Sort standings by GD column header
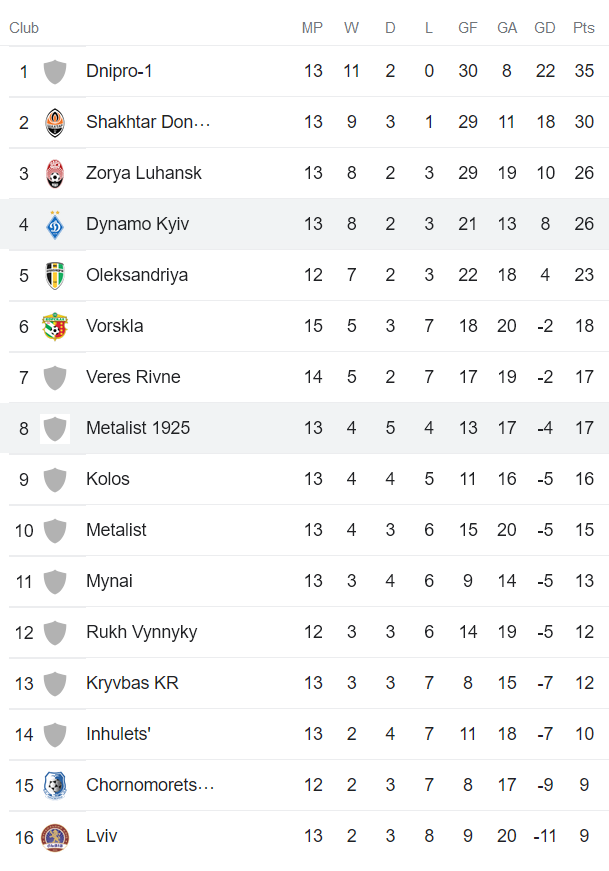The width and height of the screenshot is (609, 871). (545, 28)
